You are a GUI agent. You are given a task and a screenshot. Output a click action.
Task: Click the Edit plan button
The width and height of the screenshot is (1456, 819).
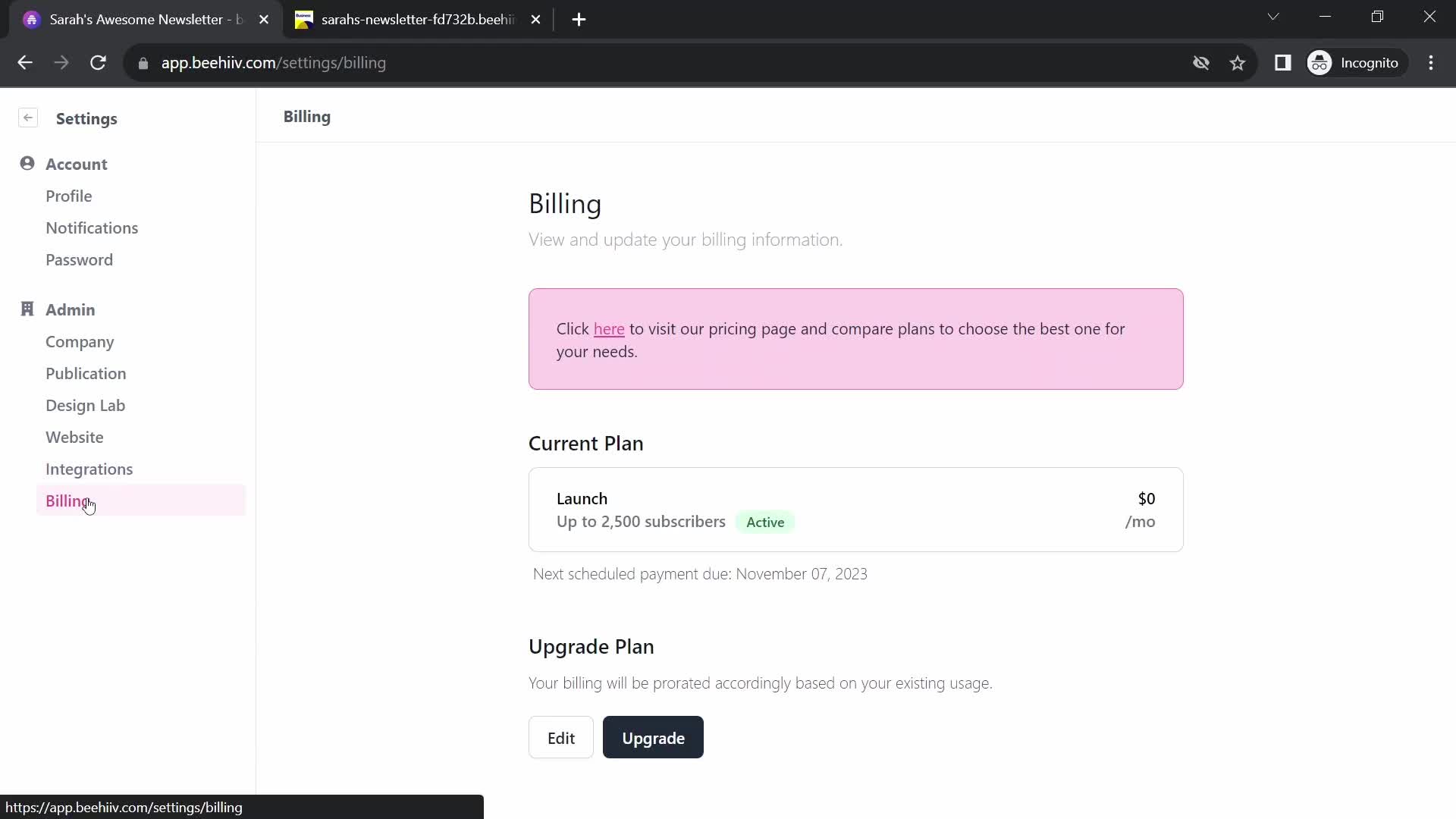pos(560,737)
